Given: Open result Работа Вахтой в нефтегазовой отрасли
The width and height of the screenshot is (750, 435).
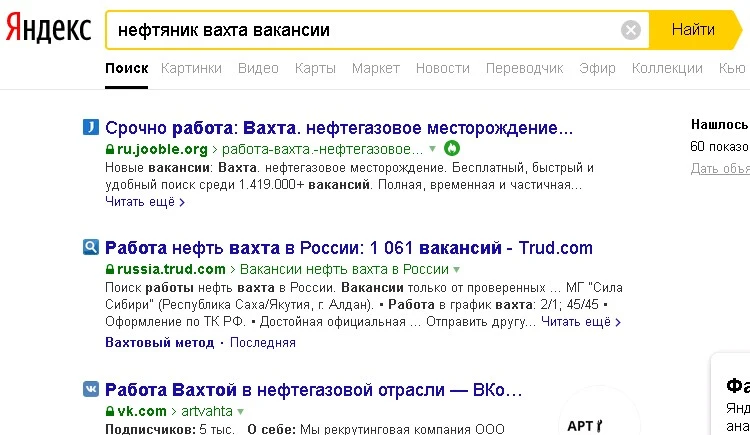Looking at the screenshot, I should pos(313,390).
